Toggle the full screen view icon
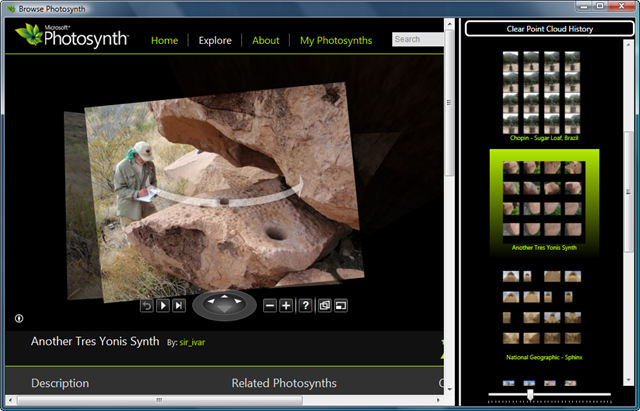This screenshot has width=640, height=411. [x=340, y=305]
